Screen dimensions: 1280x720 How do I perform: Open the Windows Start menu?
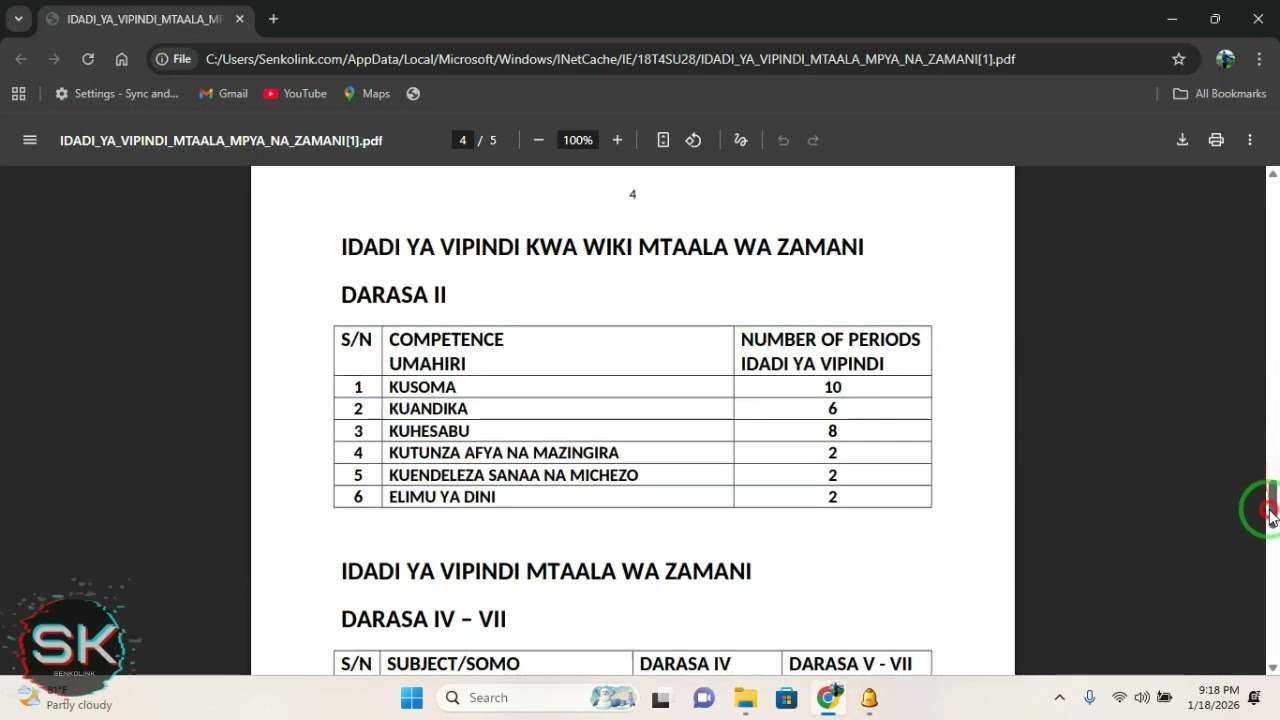[411, 697]
